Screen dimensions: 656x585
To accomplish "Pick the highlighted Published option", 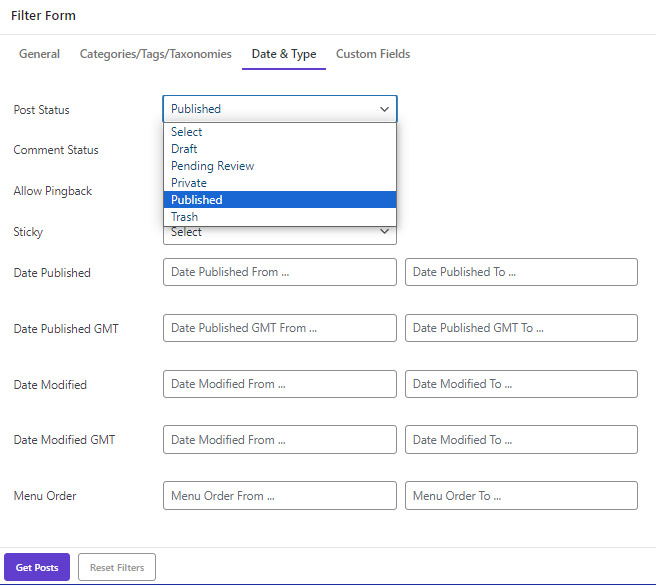I will pos(279,200).
